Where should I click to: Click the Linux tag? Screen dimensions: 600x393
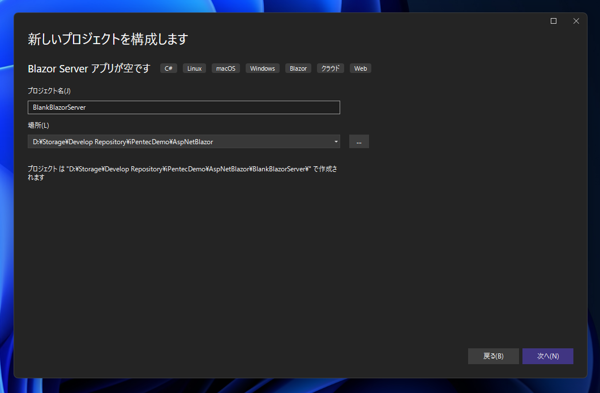(194, 68)
